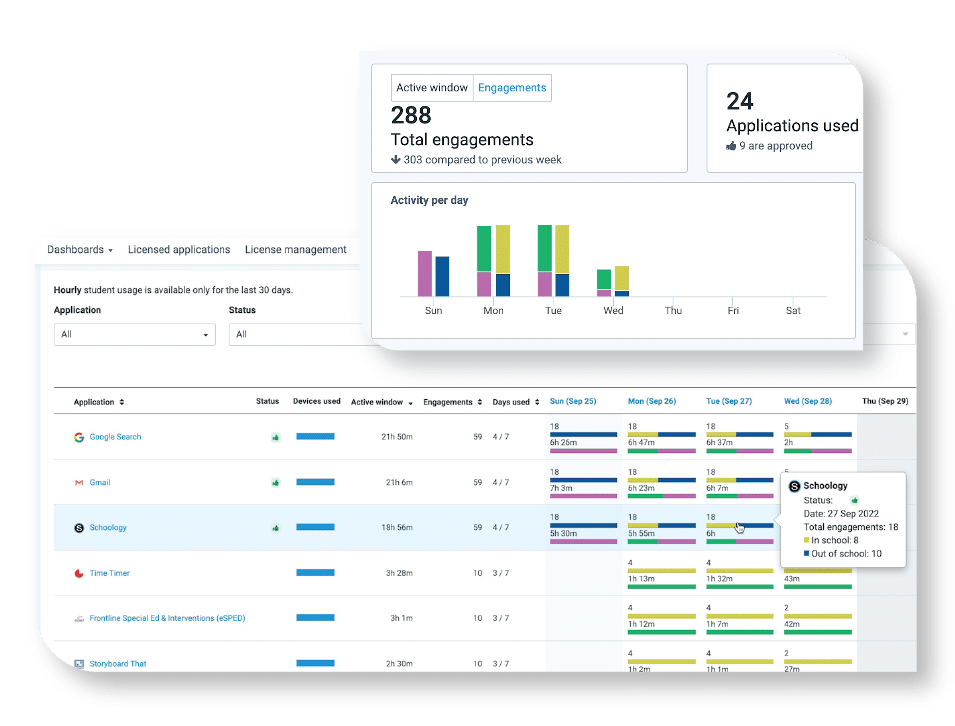Click the Thu (Sep 29) column header
This screenshot has height=726, width=955.
[x=885, y=401]
